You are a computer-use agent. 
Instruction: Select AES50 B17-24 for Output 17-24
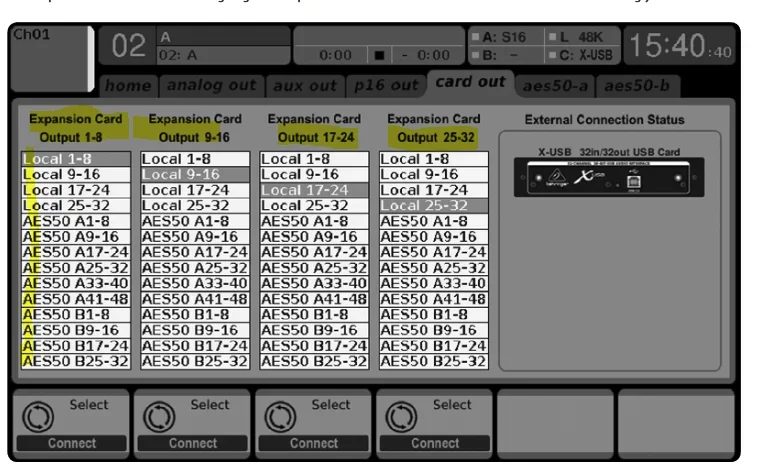[315, 346]
